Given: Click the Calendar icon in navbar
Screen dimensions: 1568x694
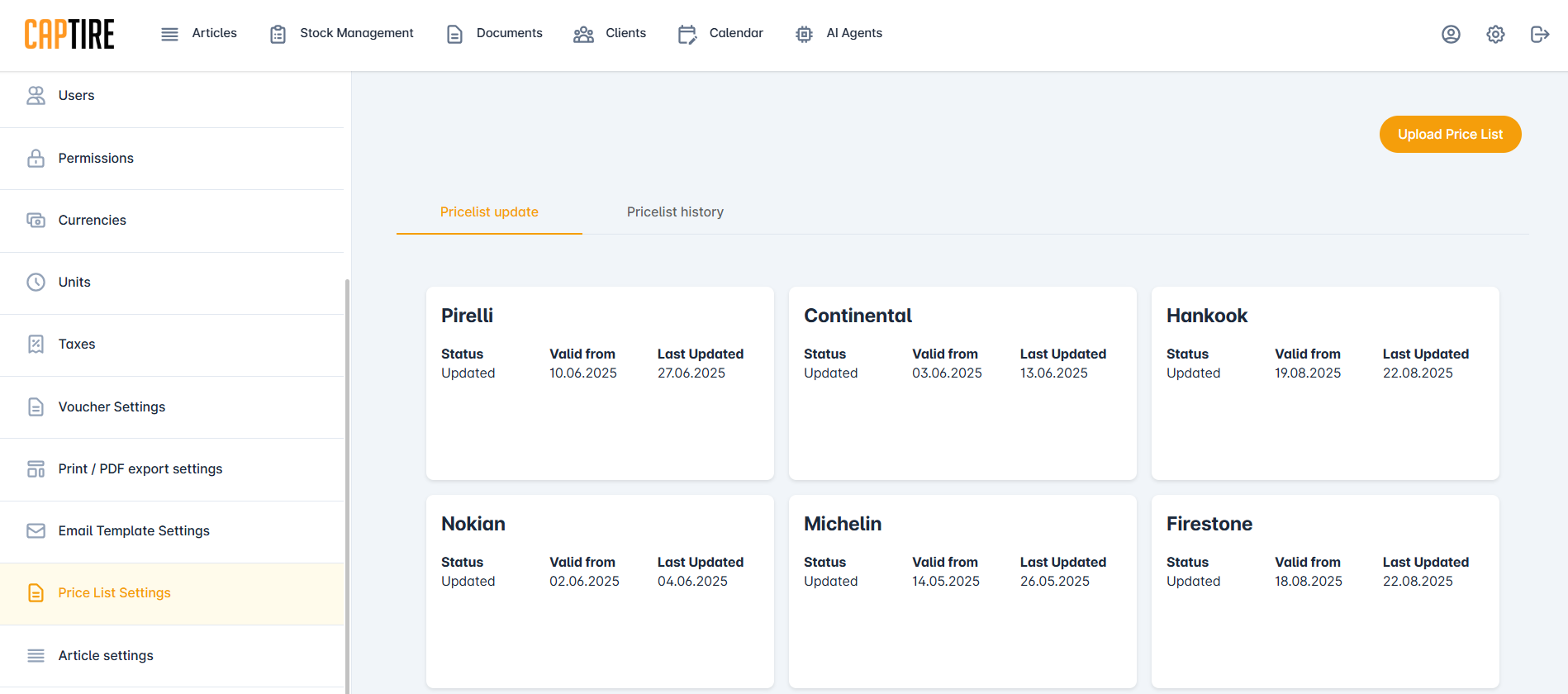Looking at the screenshot, I should [687, 34].
